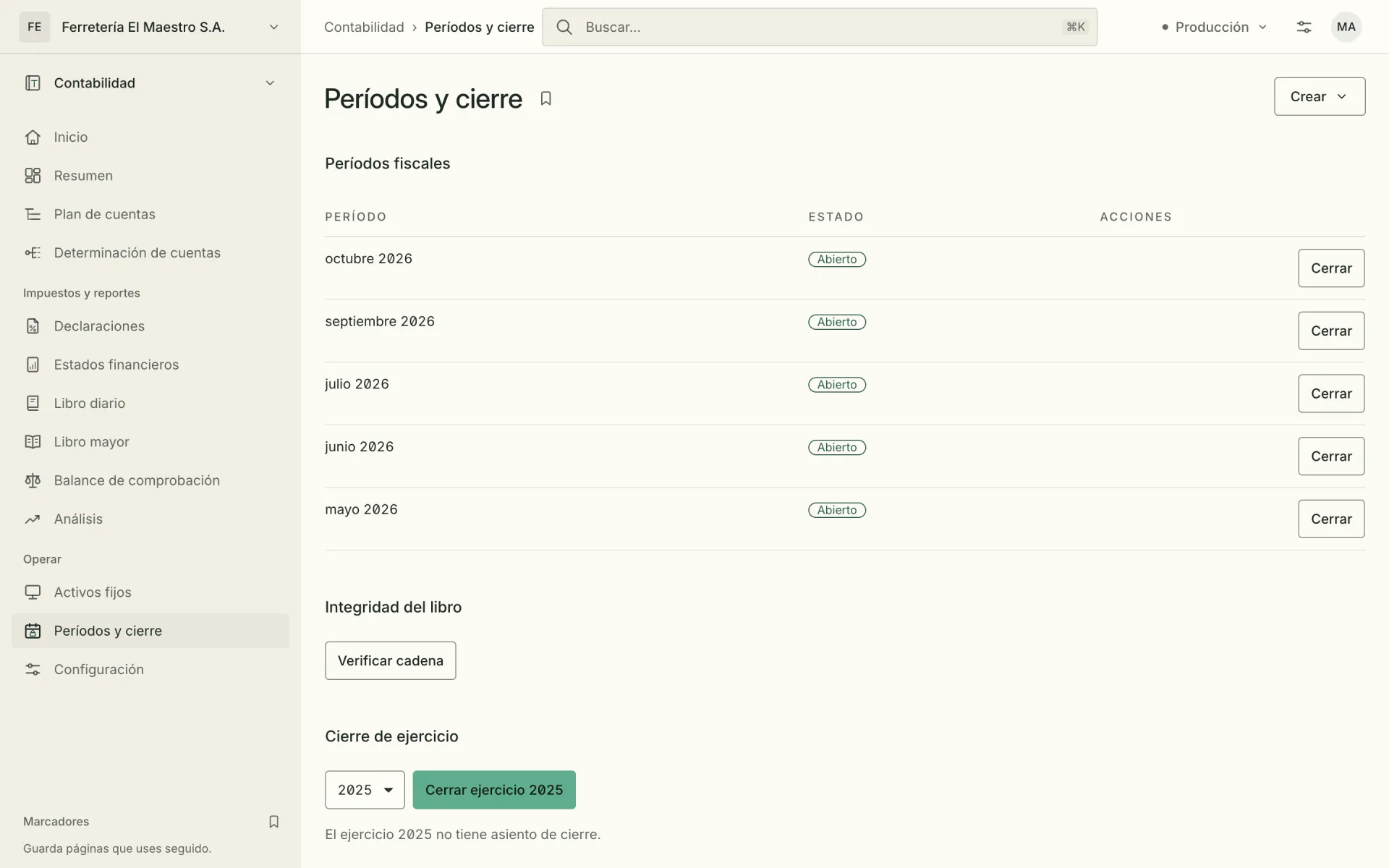The height and width of the screenshot is (868, 1389).
Task: Open the 2025 fiscal year selector
Action: (x=365, y=790)
